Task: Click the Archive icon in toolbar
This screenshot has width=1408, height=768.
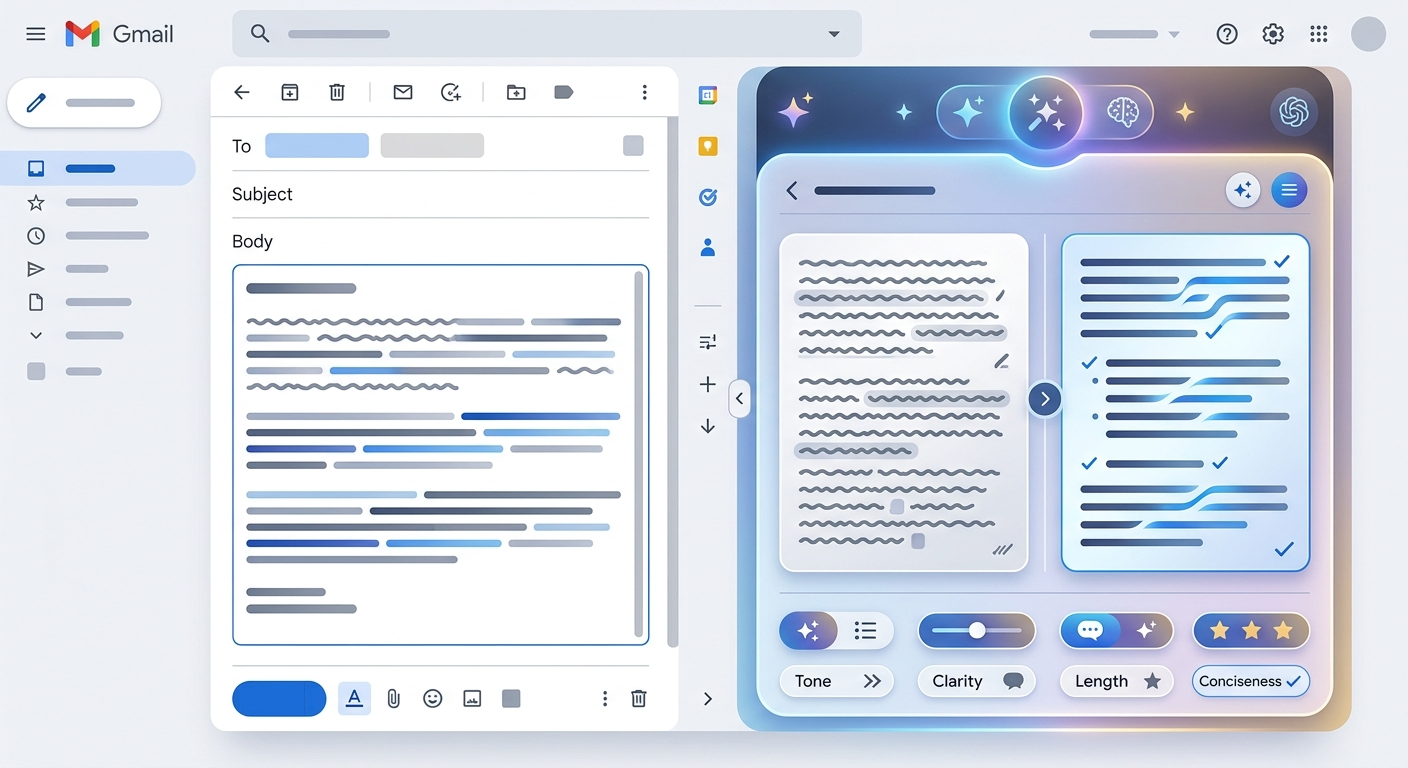Action: pos(290,92)
